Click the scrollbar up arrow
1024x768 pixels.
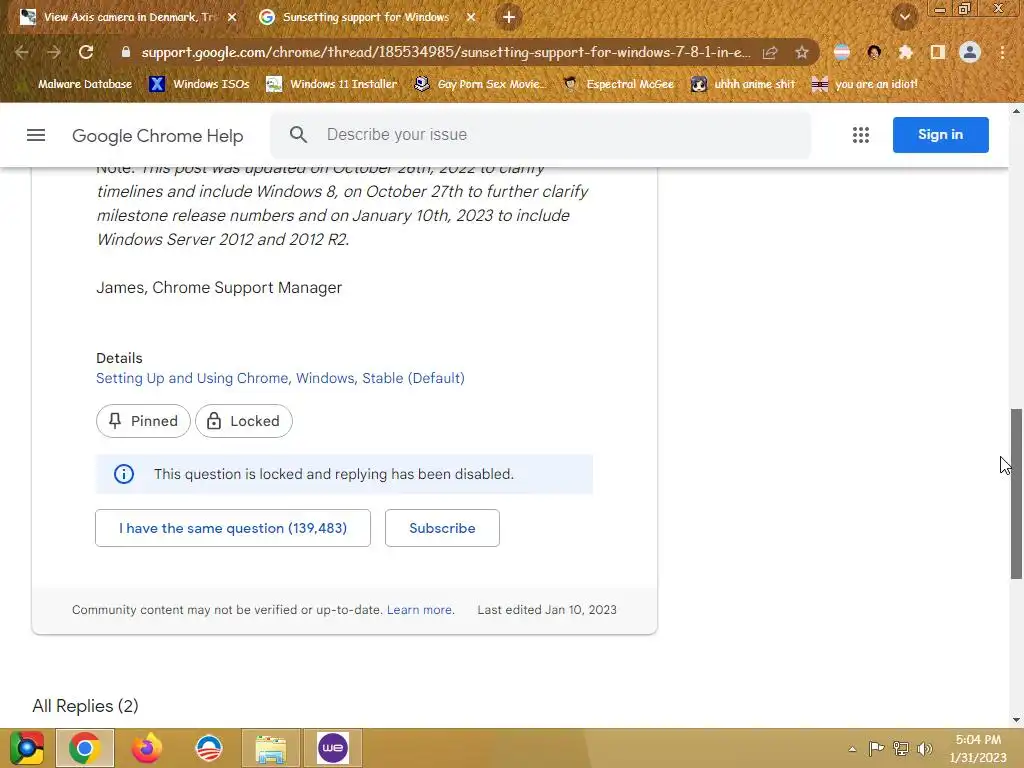[x=1016, y=111]
